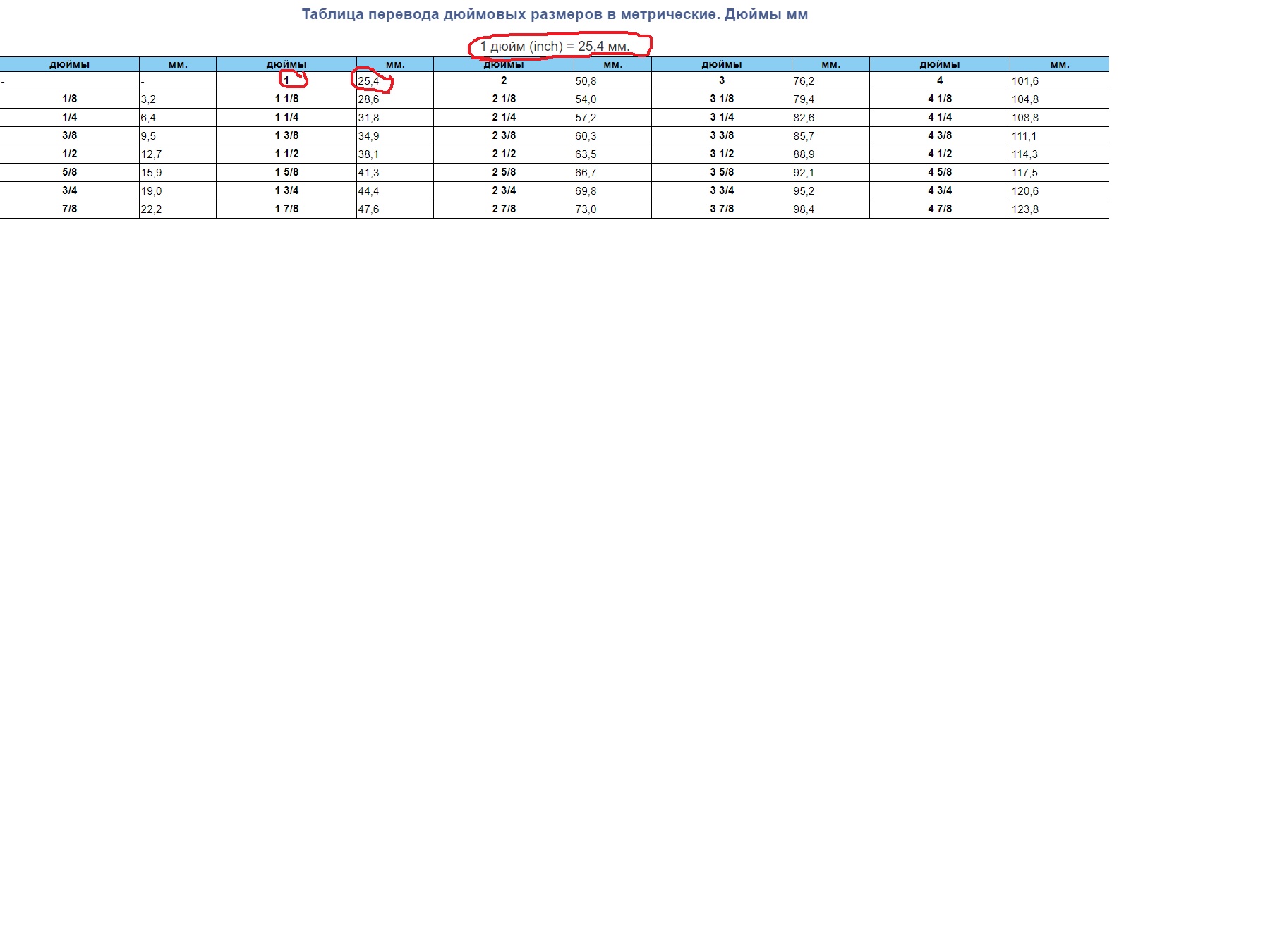Select the '2 3/4' inches cell

[x=504, y=190]
